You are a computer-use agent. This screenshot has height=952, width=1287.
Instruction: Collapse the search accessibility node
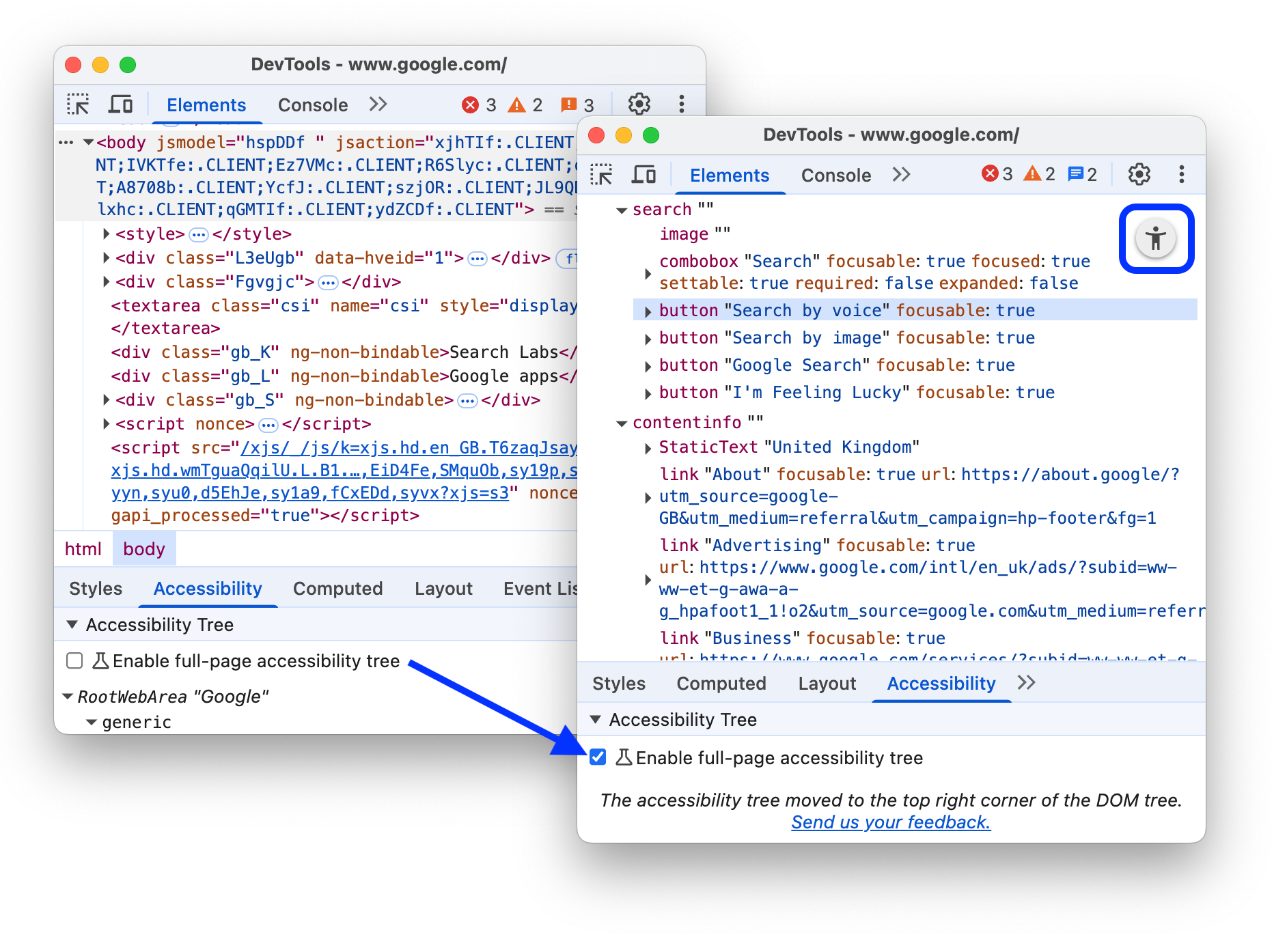pos(621,210)
